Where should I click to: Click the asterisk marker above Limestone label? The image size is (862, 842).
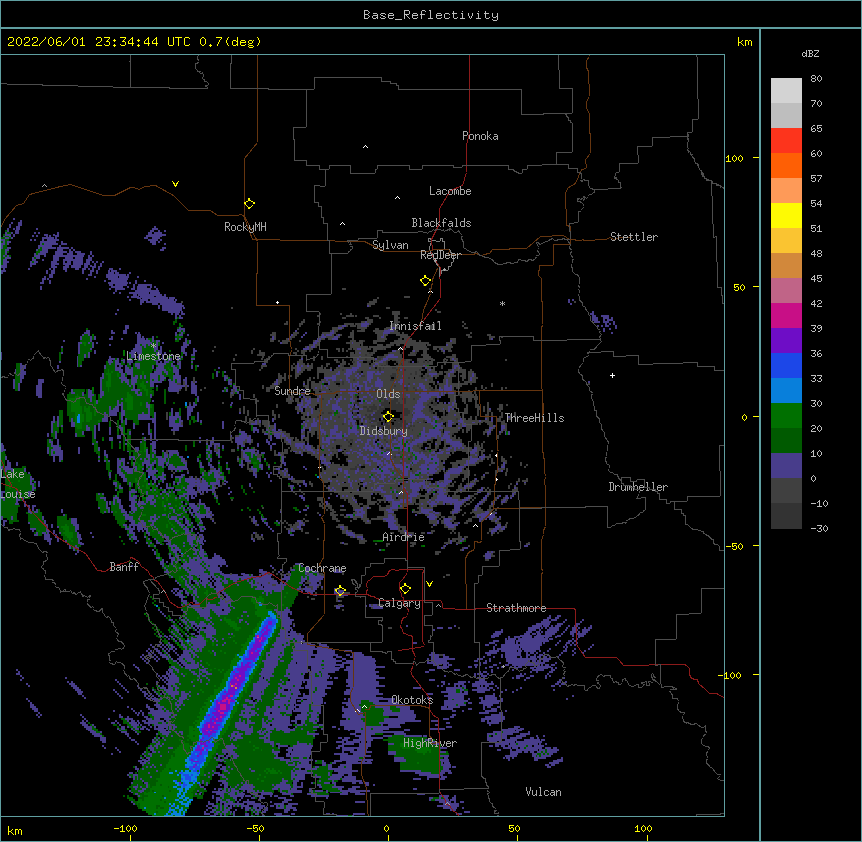[153, 346]
